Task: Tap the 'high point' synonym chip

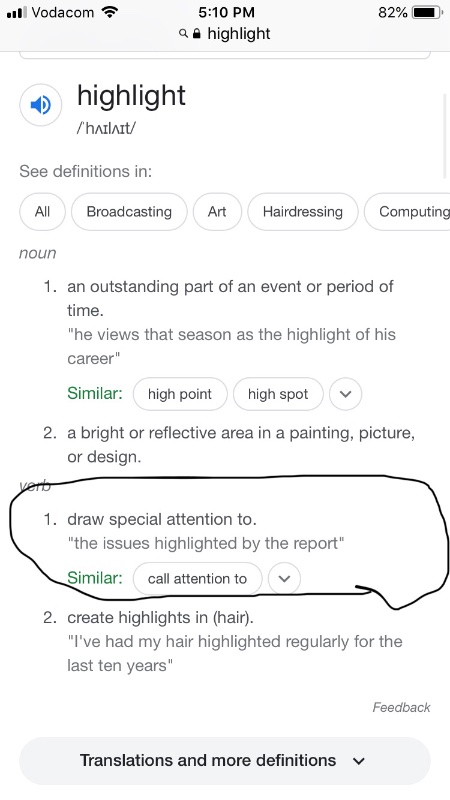Action: [180, 394]
